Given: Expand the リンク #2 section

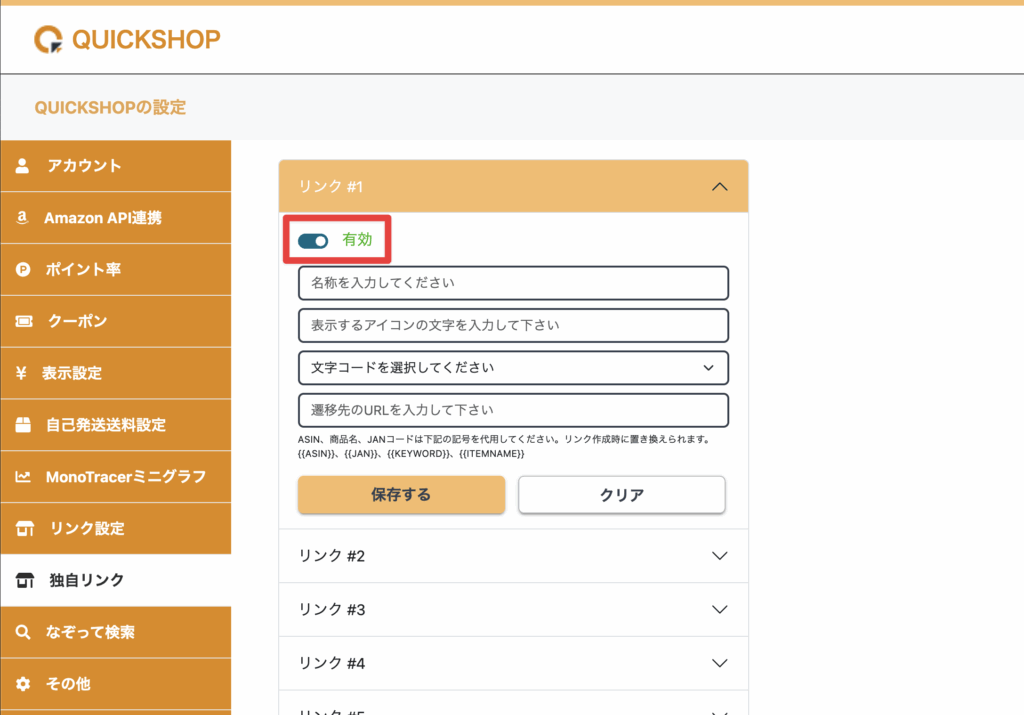Looking at the screenshot, I should 513,556.
